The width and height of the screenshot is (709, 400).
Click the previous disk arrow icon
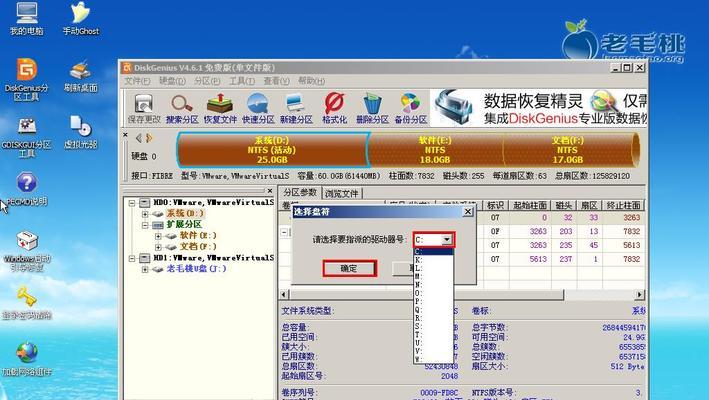(x=139, y=138)
